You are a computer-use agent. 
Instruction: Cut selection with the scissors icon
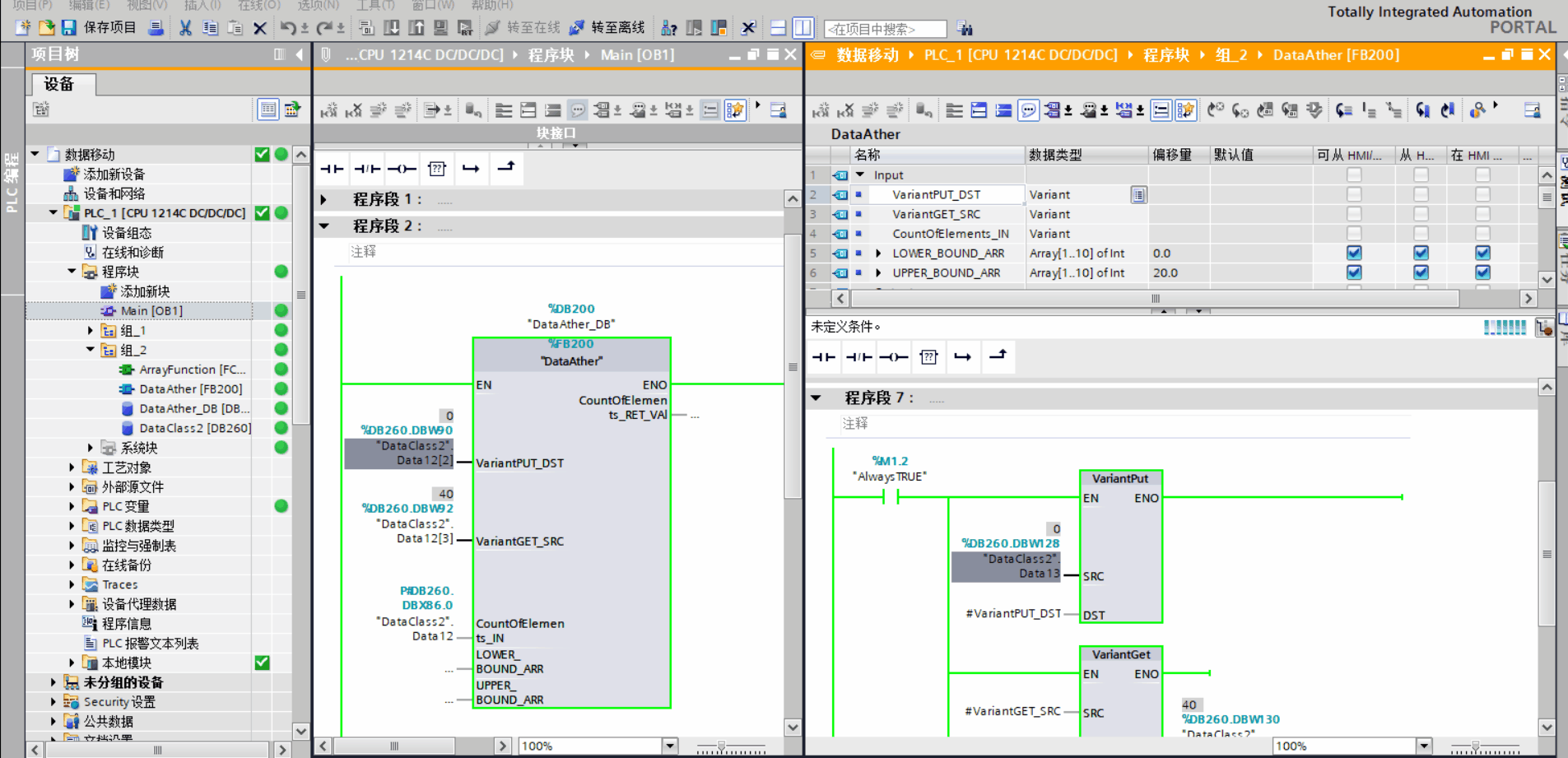pyautogui.click(x=185, y=28)
